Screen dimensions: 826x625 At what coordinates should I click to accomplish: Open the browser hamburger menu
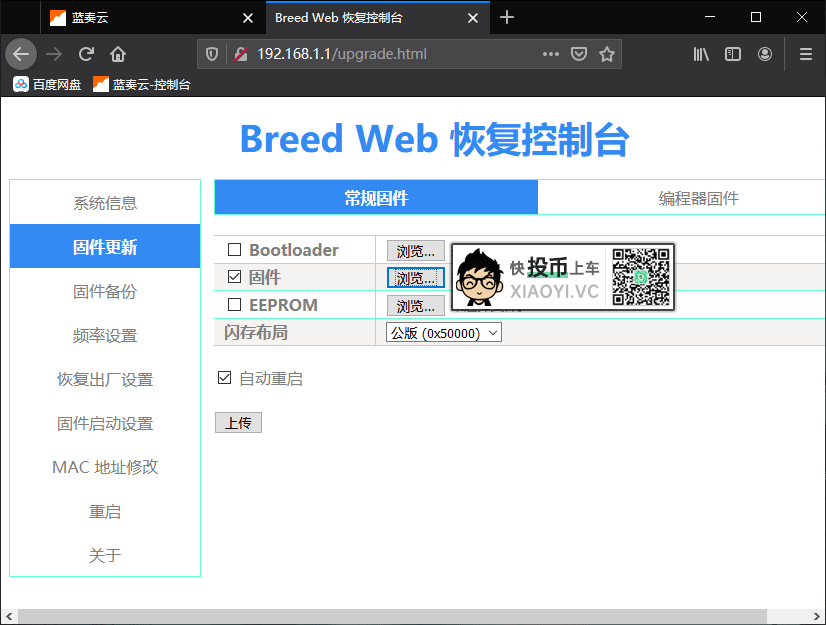pos(804,54)
